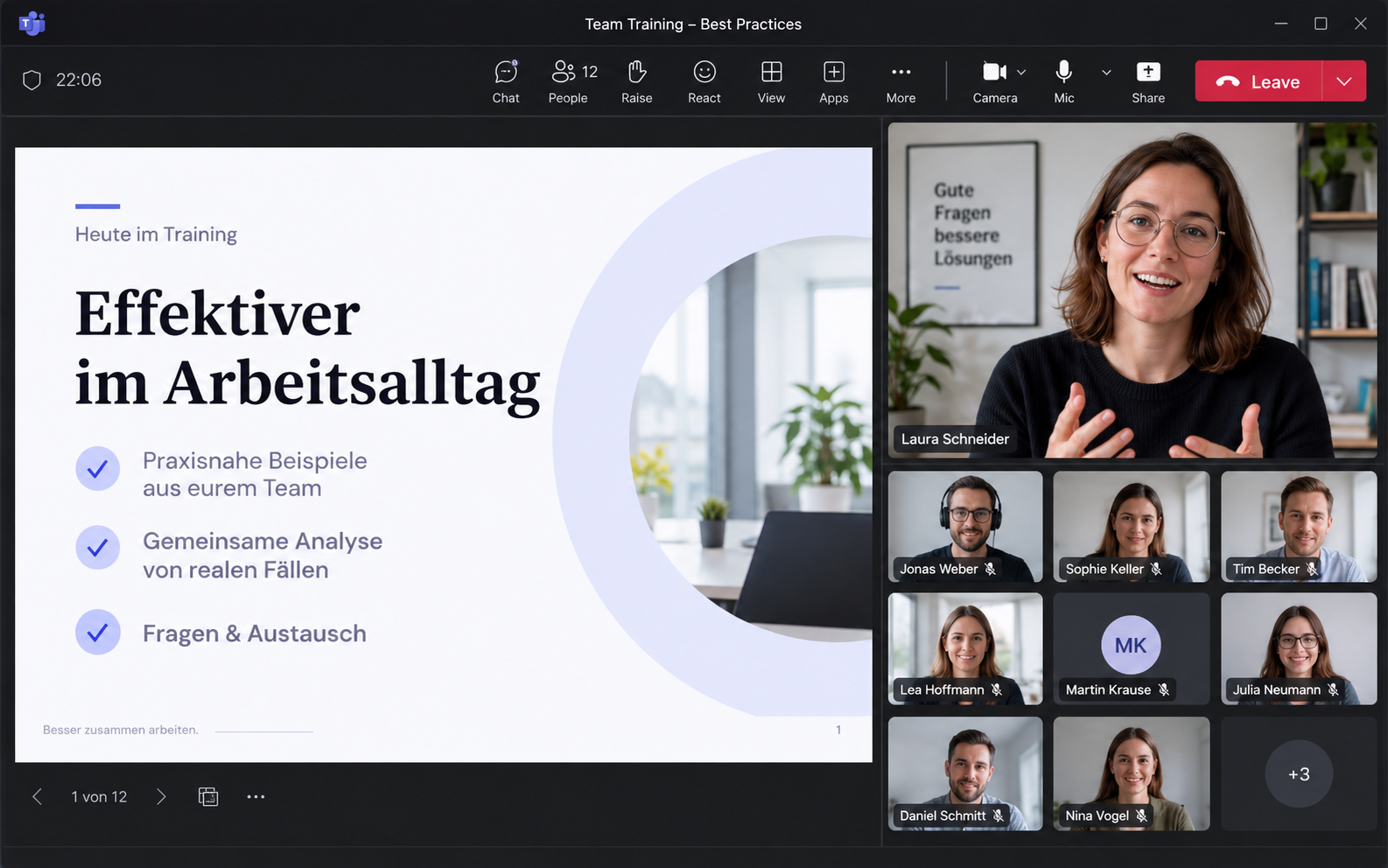1388x868 pixels.
Task: Open slide options ellipsis below presentation
Action: pyautogui.click(x=256, y=796)
